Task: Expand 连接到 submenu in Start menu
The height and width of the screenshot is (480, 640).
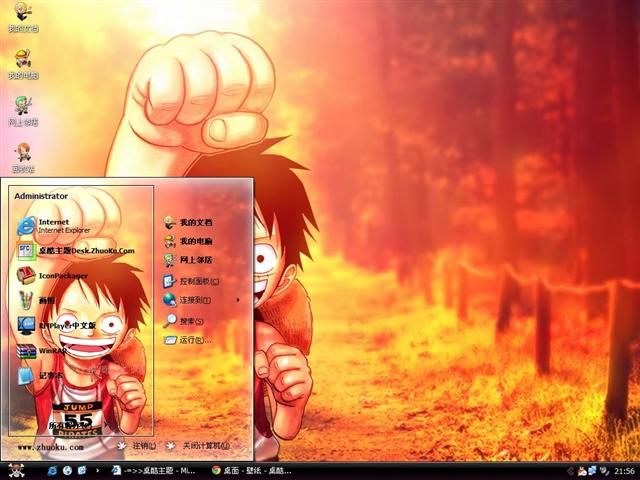Action: tap(201, 300)
